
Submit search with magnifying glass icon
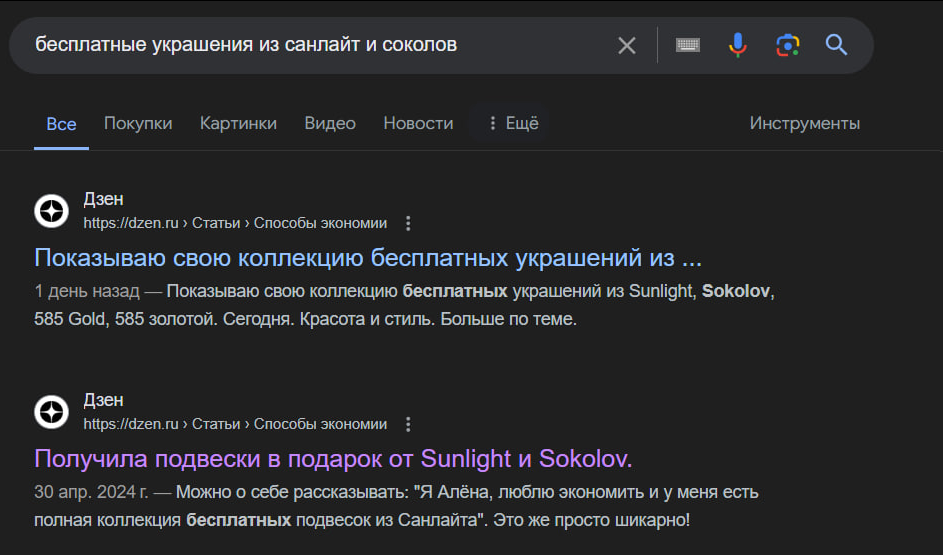click(x=836, y=45)
